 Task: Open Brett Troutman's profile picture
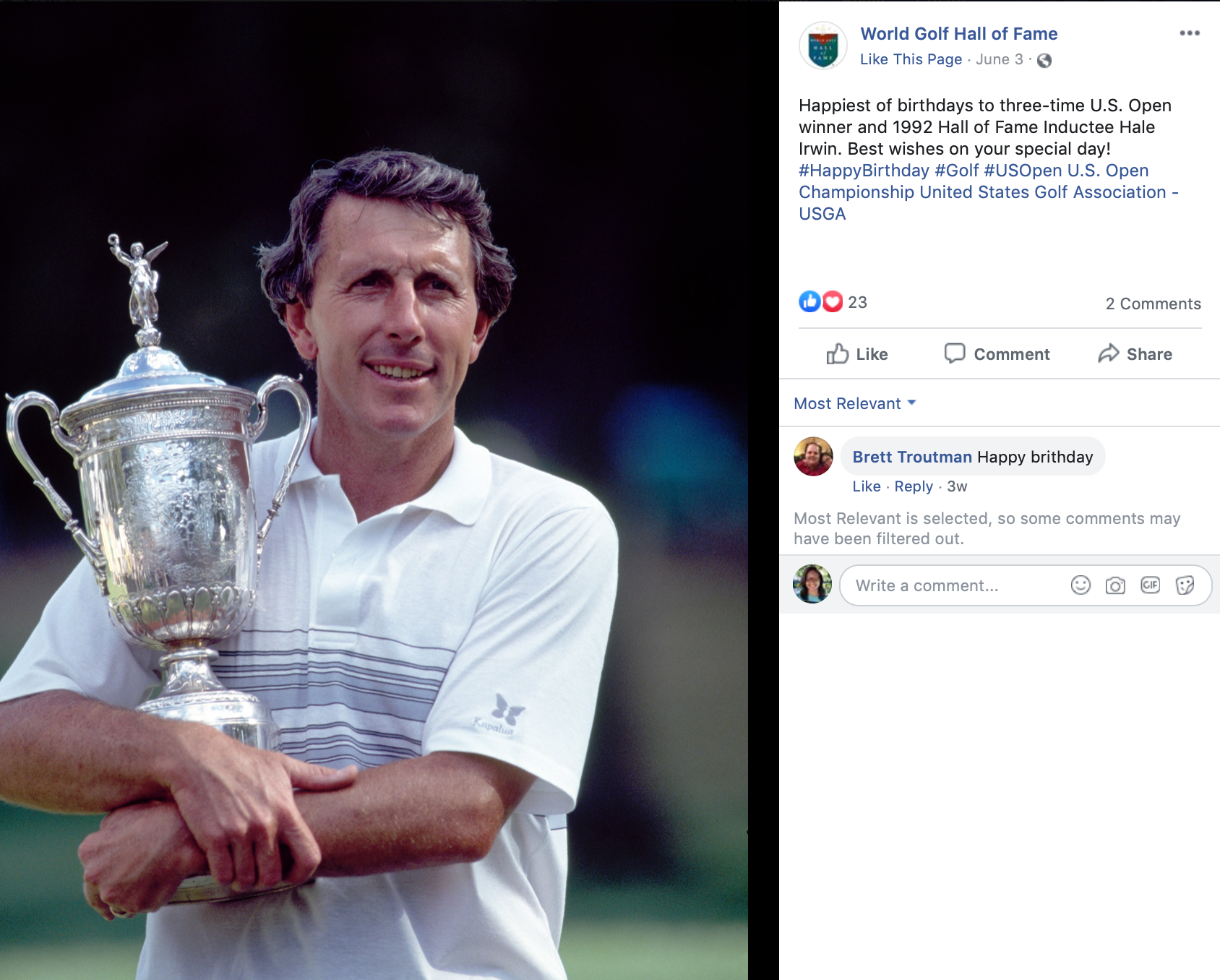813,457
